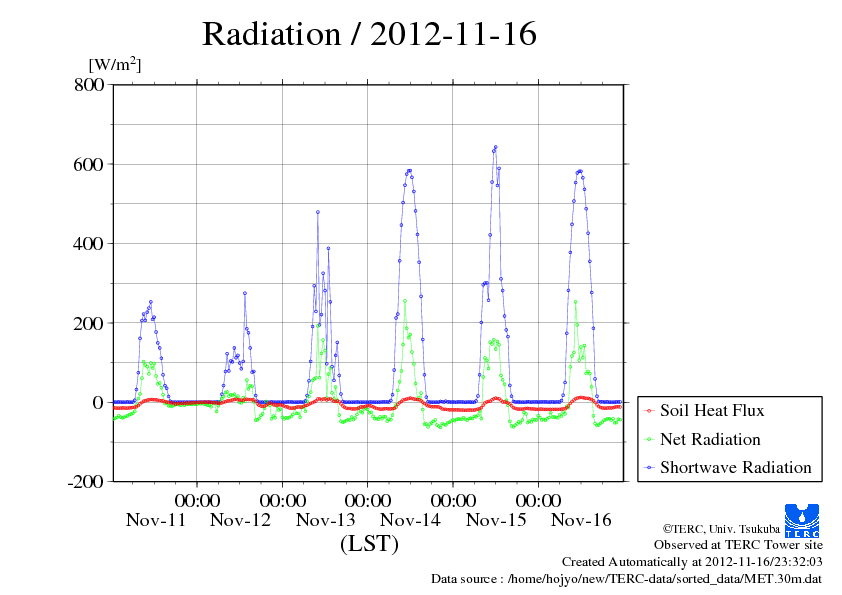Viewport: 842px width, 595px height.
Task: Click the Nov-14 shortwave peak near 580
Action: click(x=409, y=171)
